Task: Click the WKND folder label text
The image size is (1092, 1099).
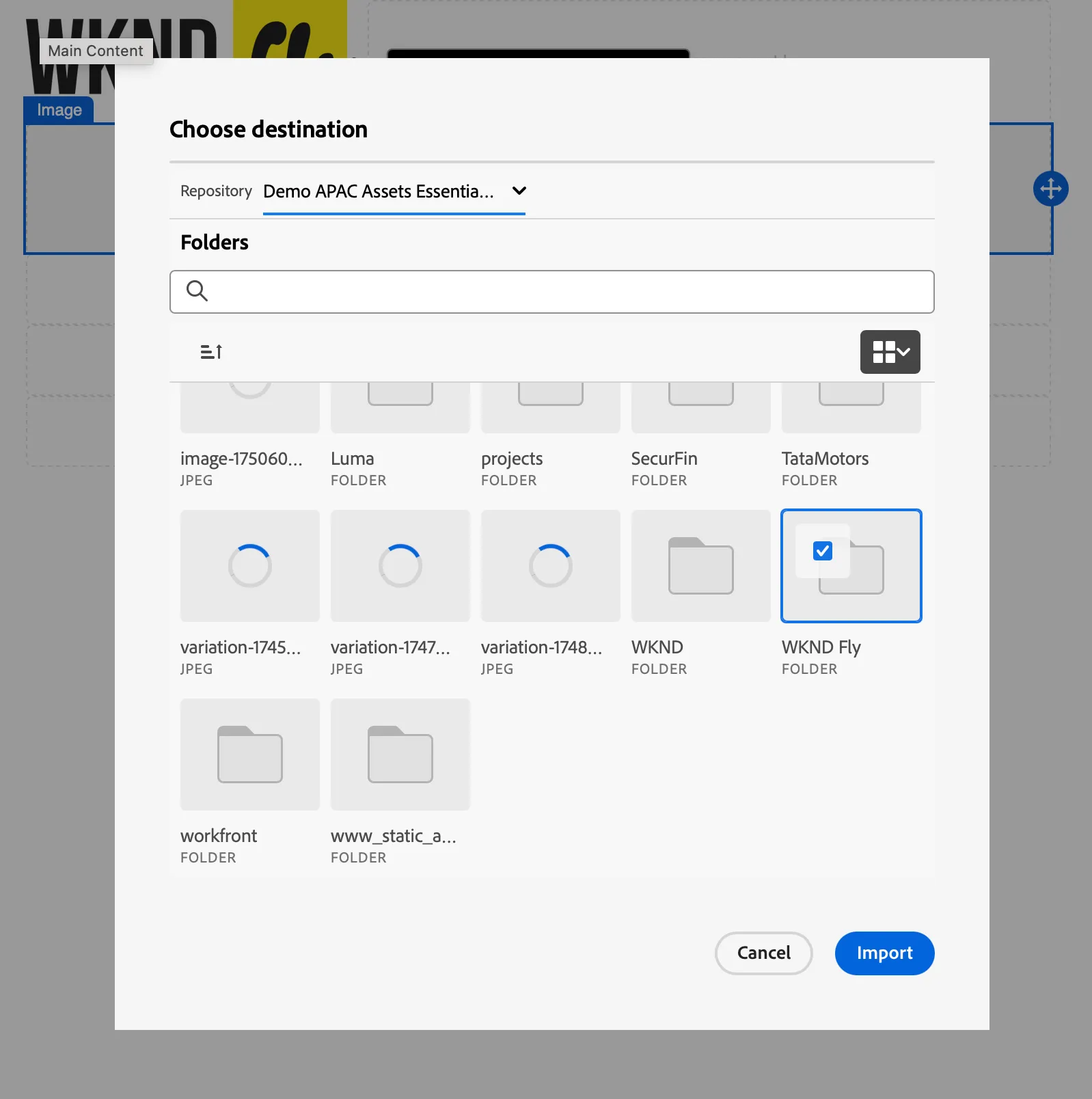Action: 657,647
